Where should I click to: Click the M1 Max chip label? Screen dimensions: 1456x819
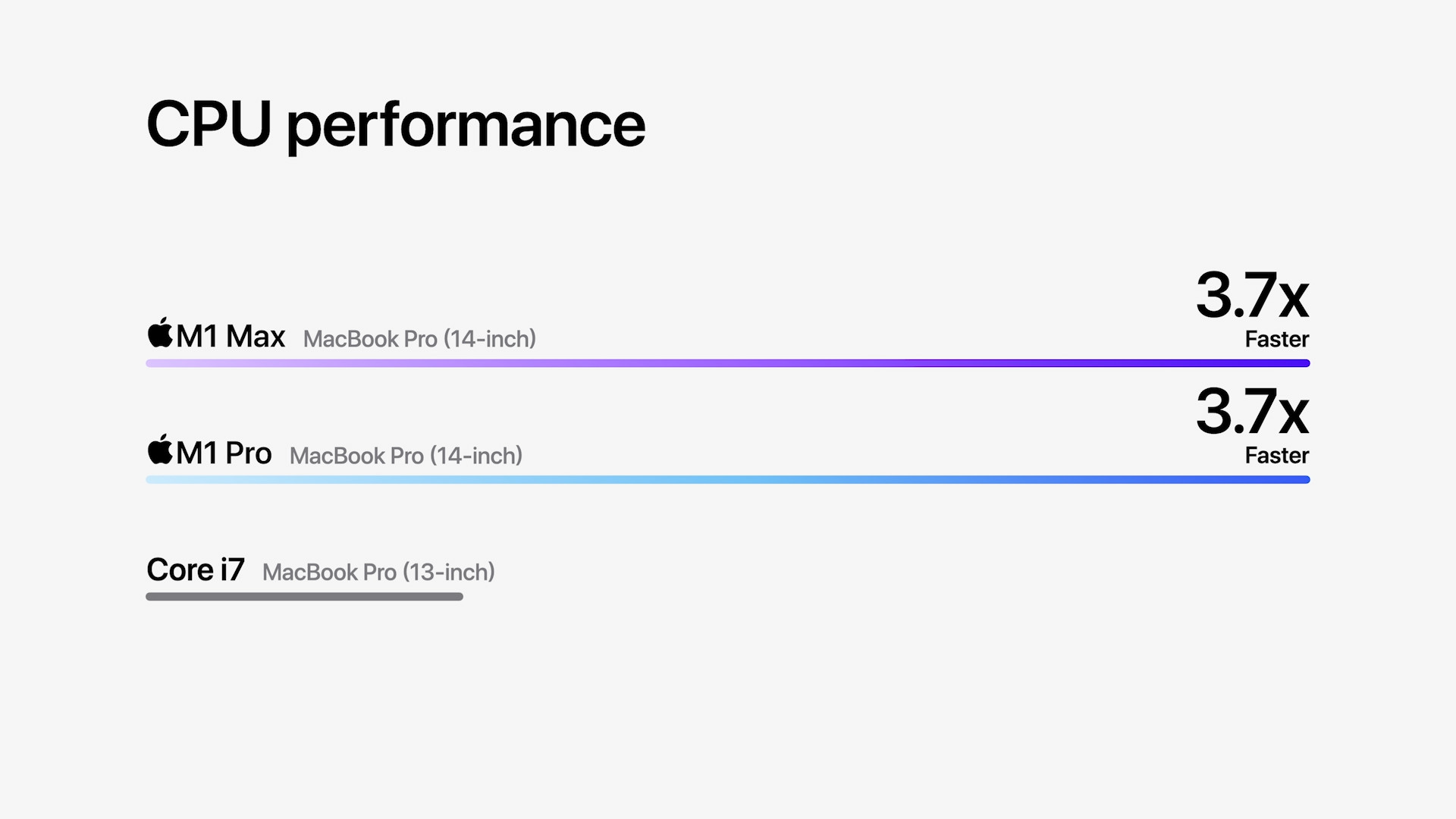click(x=231, y=337)
